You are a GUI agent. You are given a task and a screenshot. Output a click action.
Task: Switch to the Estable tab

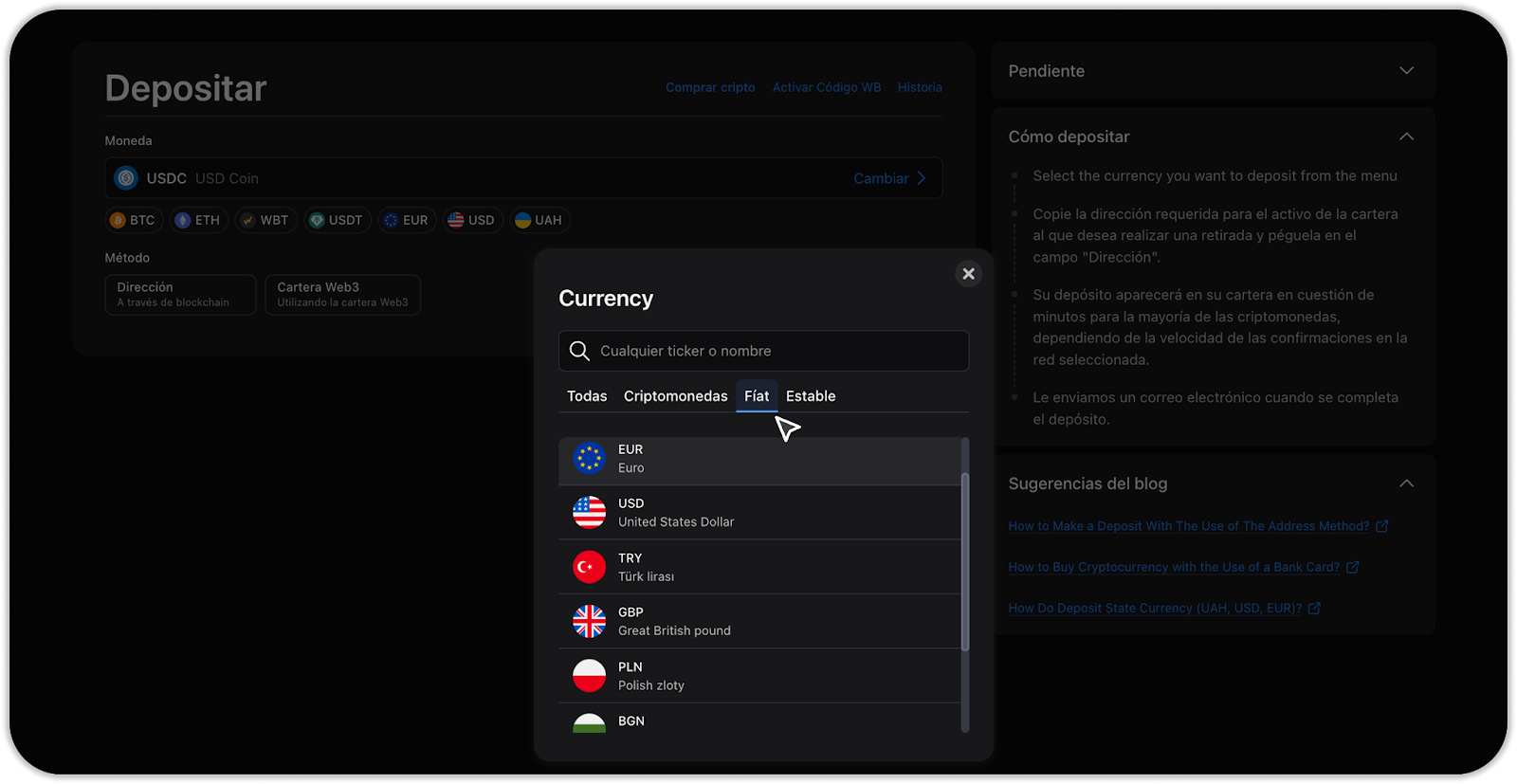(811, 396)
